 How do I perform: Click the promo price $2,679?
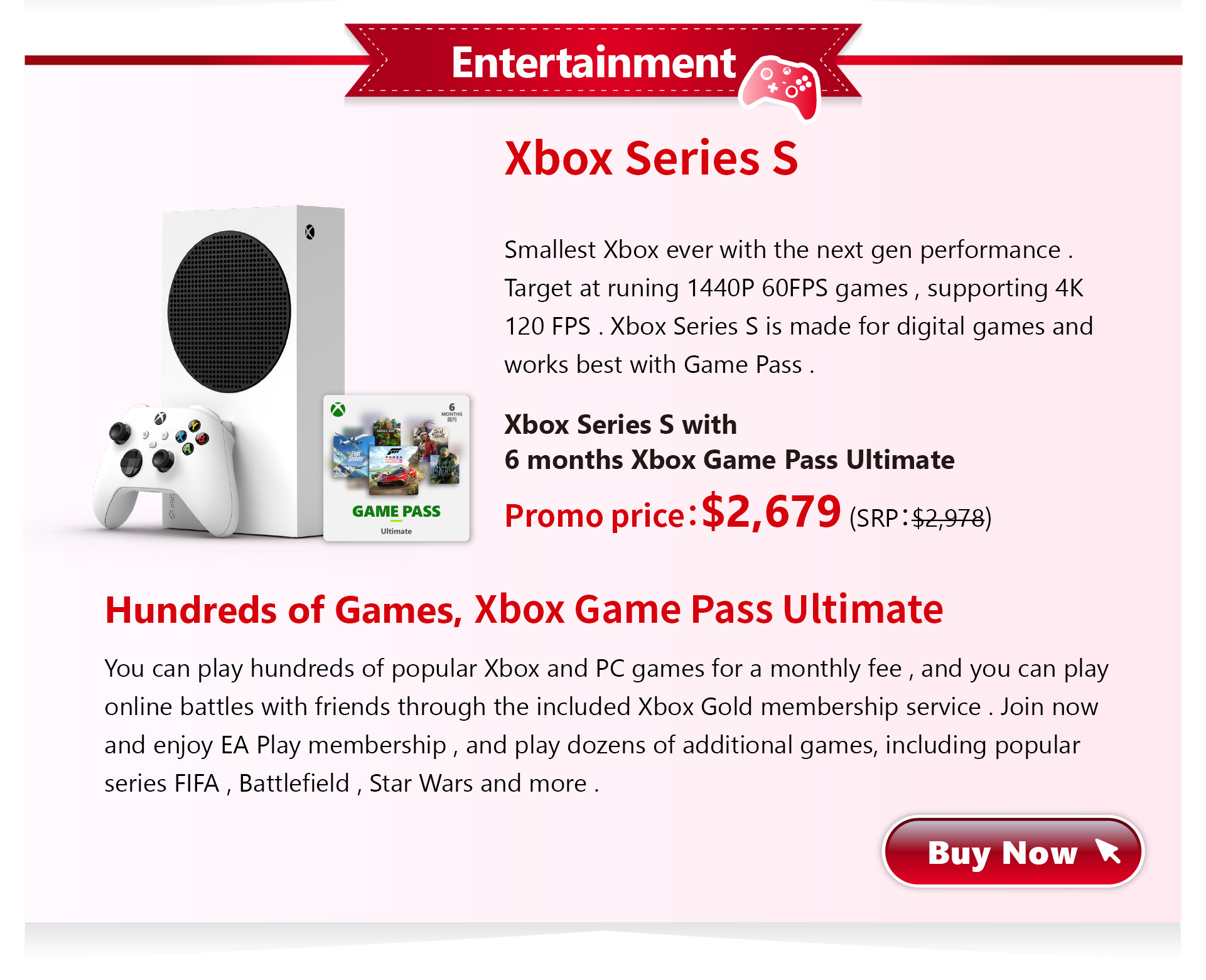point(771,511)
